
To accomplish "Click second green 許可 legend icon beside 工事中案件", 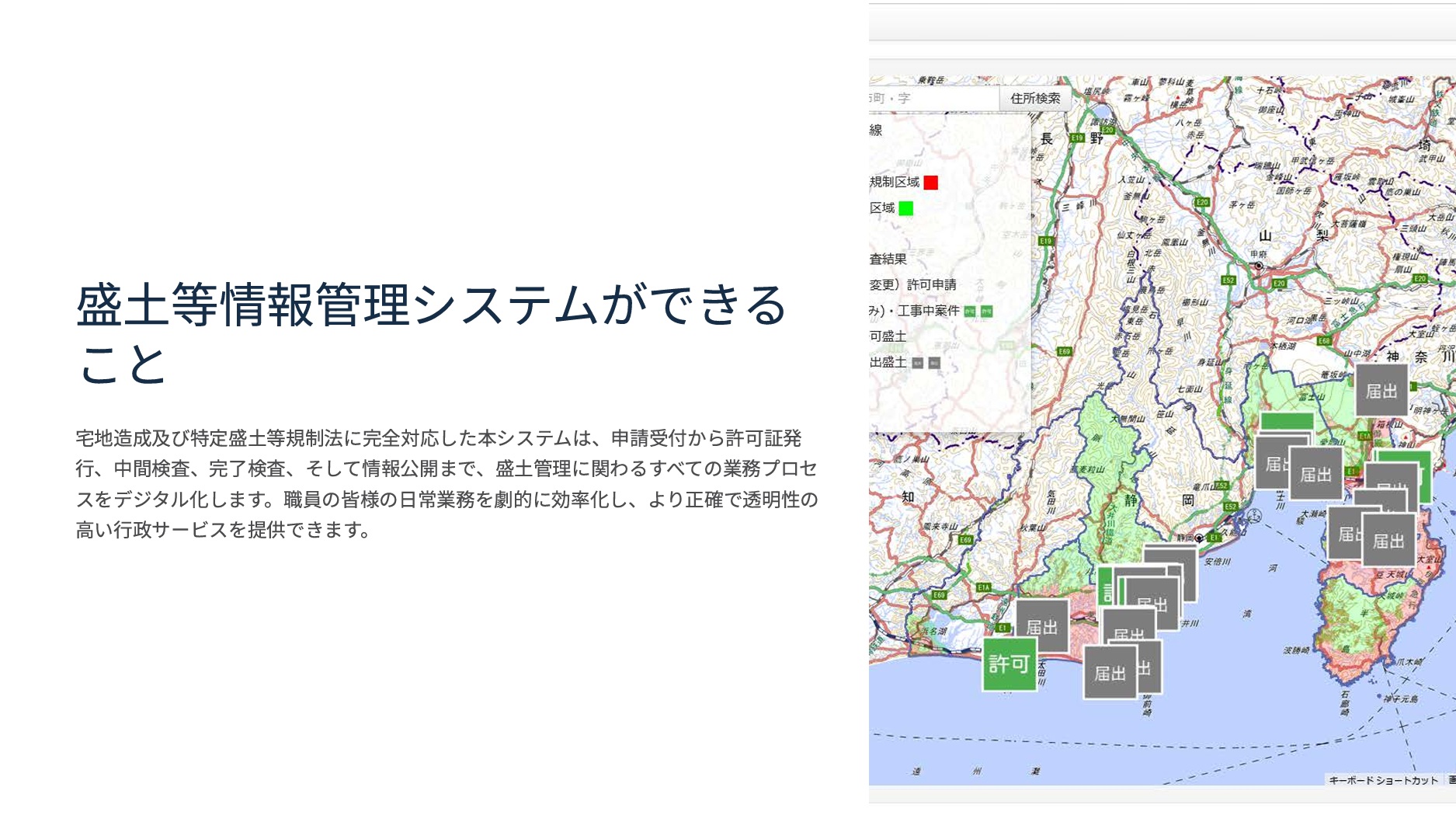I will (986, 312).
